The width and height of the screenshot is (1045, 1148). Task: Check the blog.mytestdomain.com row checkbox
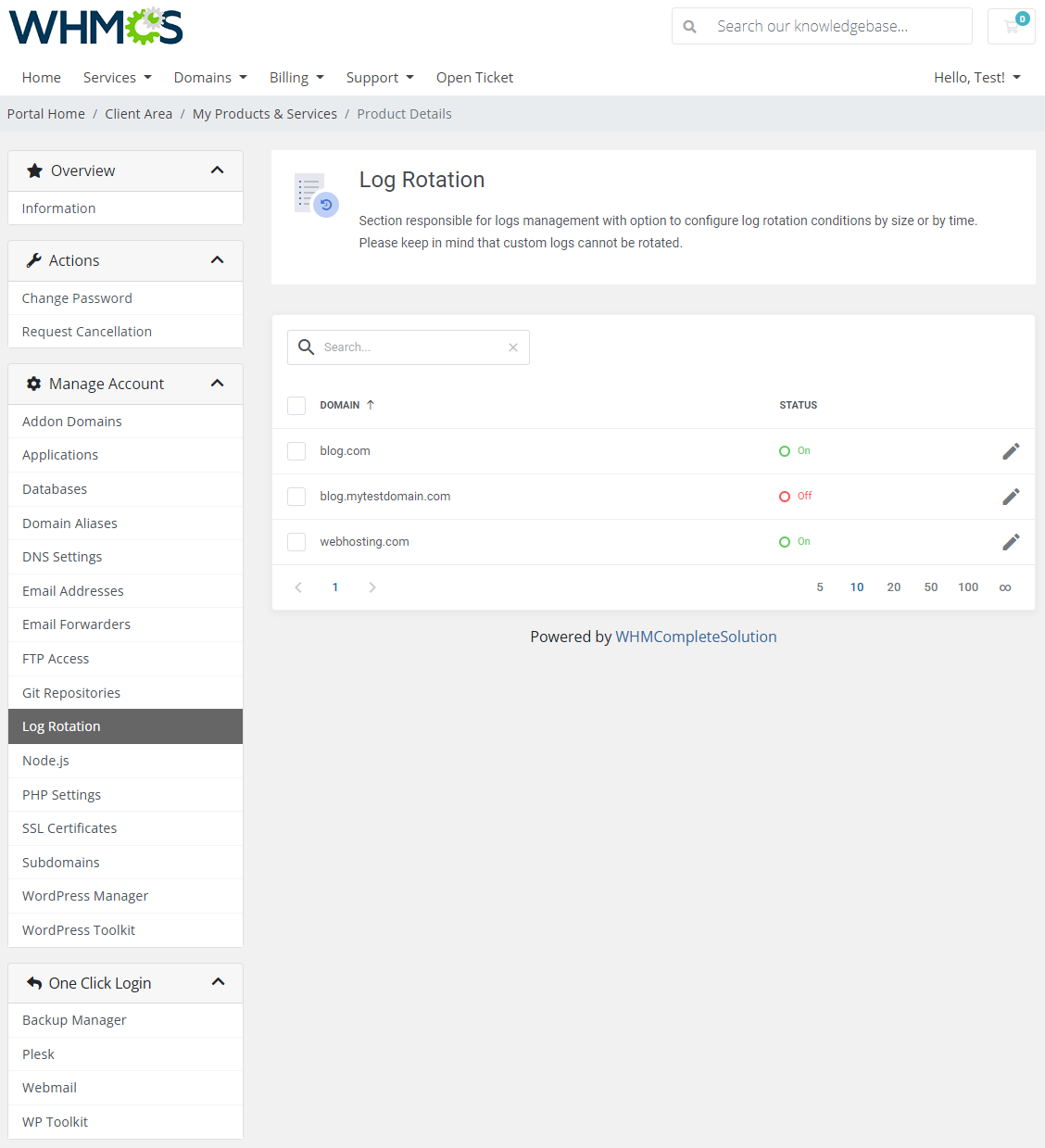point(296,496)
